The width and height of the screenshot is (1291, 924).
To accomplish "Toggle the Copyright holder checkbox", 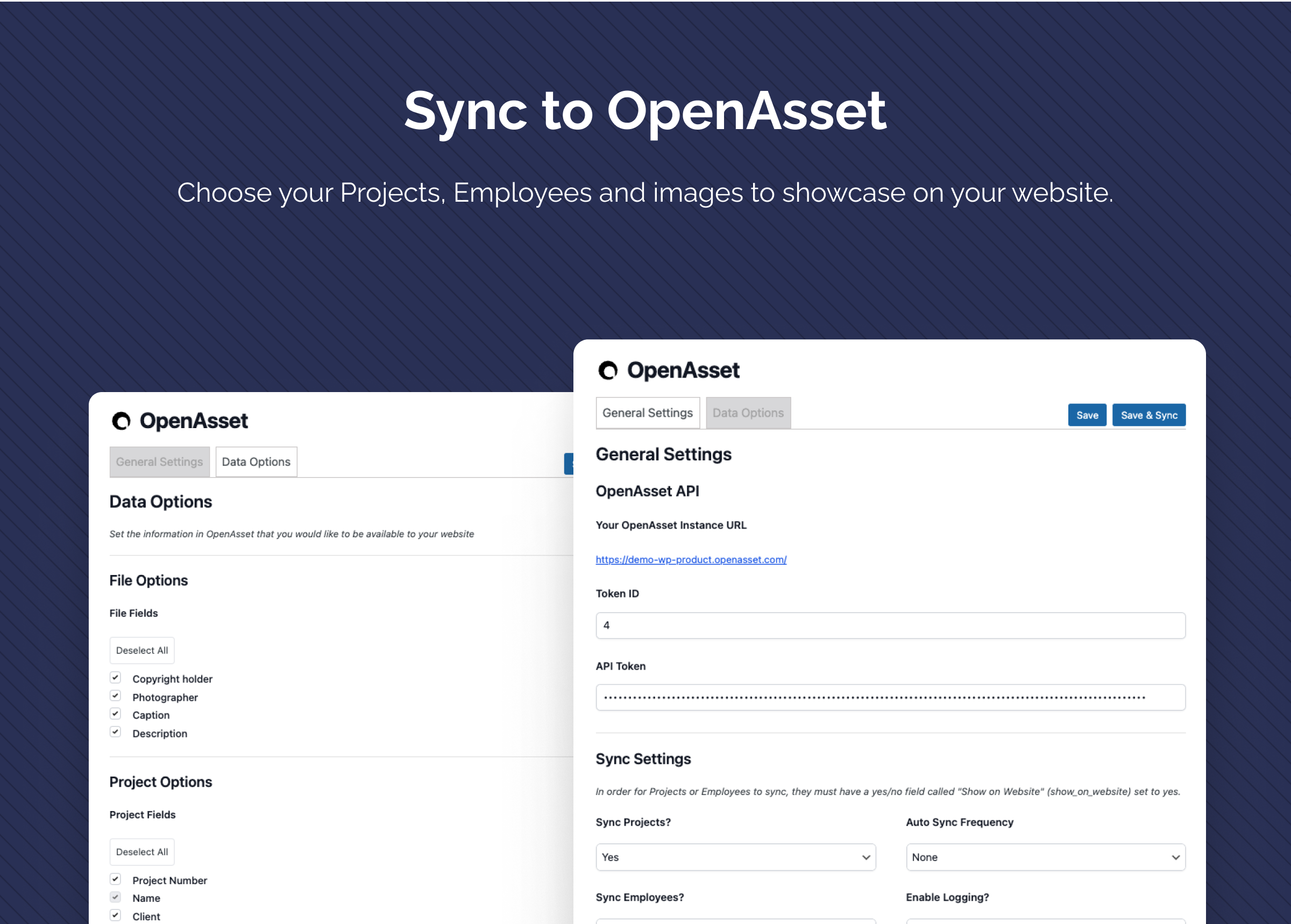I will point(116,678).
